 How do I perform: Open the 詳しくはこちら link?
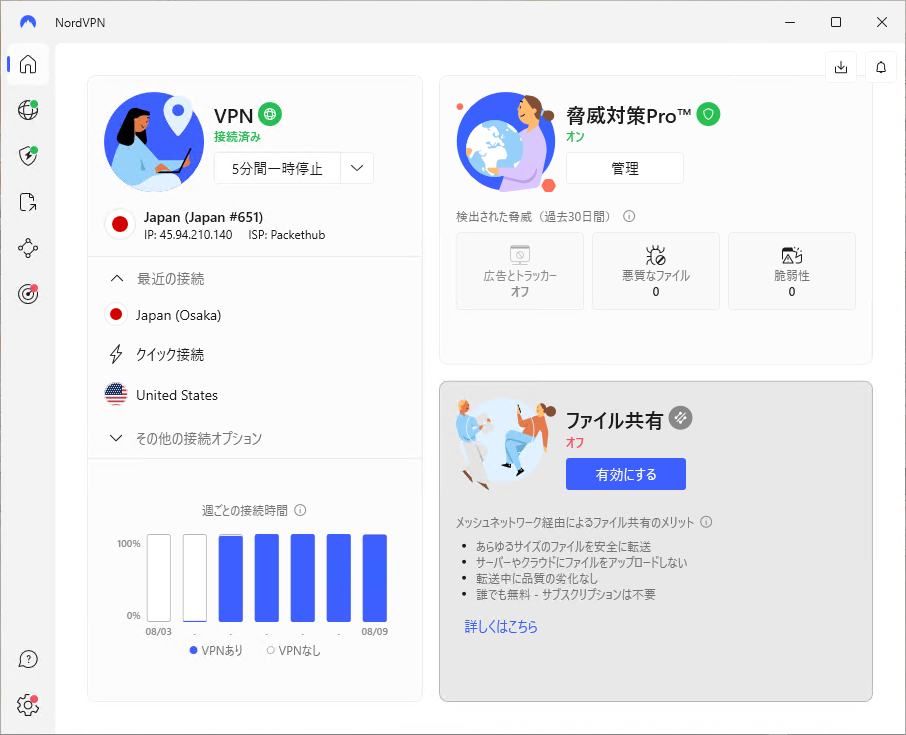coord(501,627)
